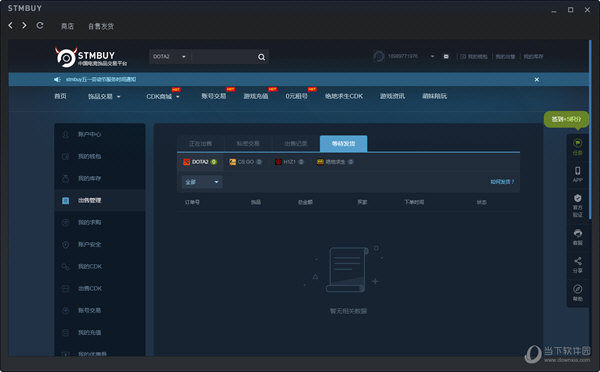Screen dimensions: 600x372
Task: Open 账户中心 in the left sidebar
Action: click(100, 134)
